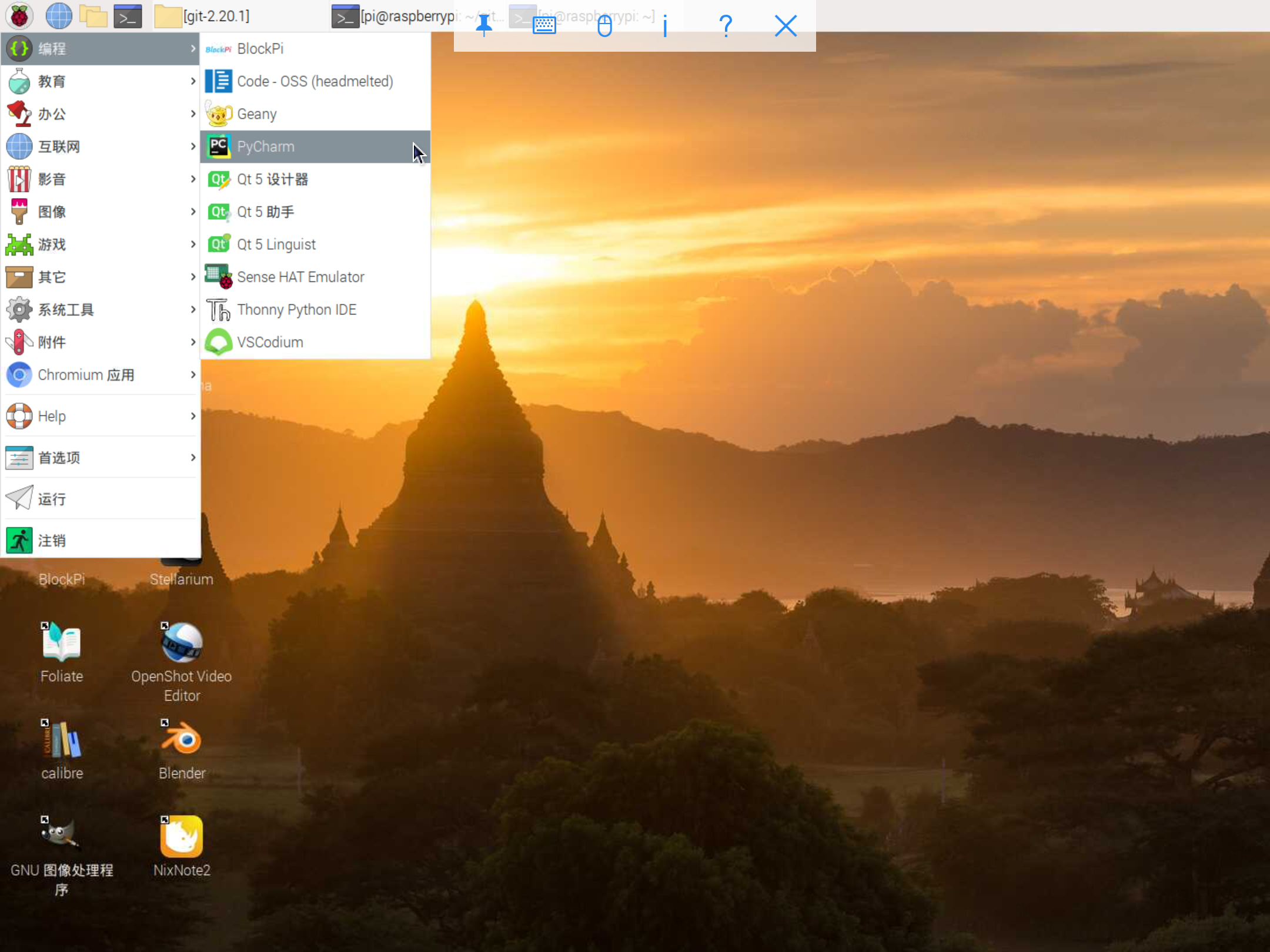Open the Foliate desktop shortcut

coord(62,652)
